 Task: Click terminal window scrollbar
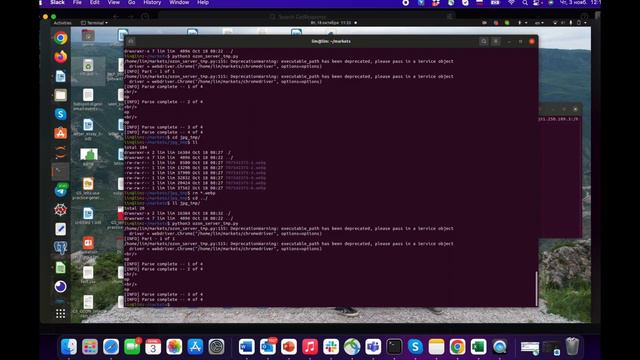[536, 288]
